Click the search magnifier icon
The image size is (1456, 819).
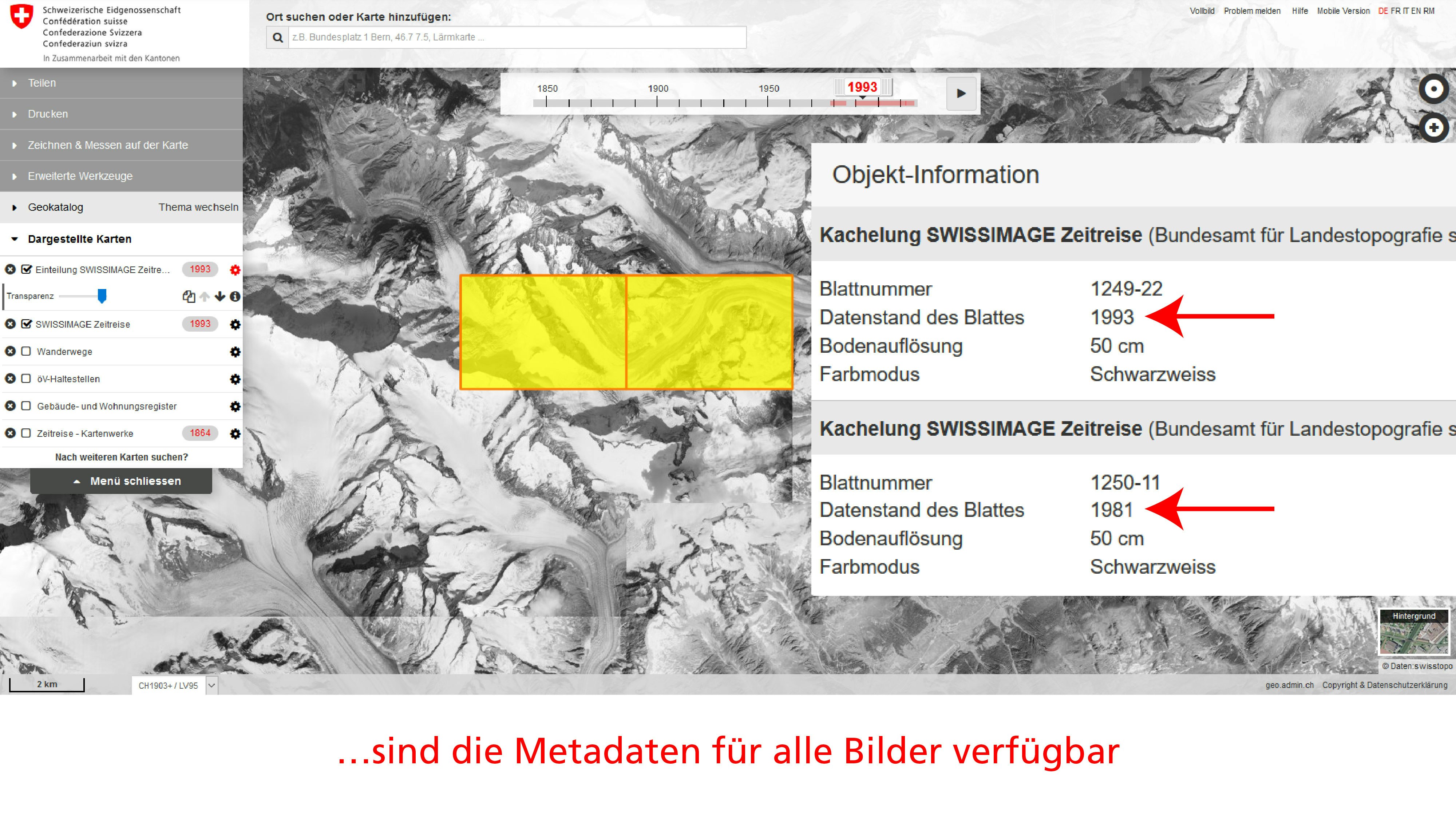tap(277, 37)
